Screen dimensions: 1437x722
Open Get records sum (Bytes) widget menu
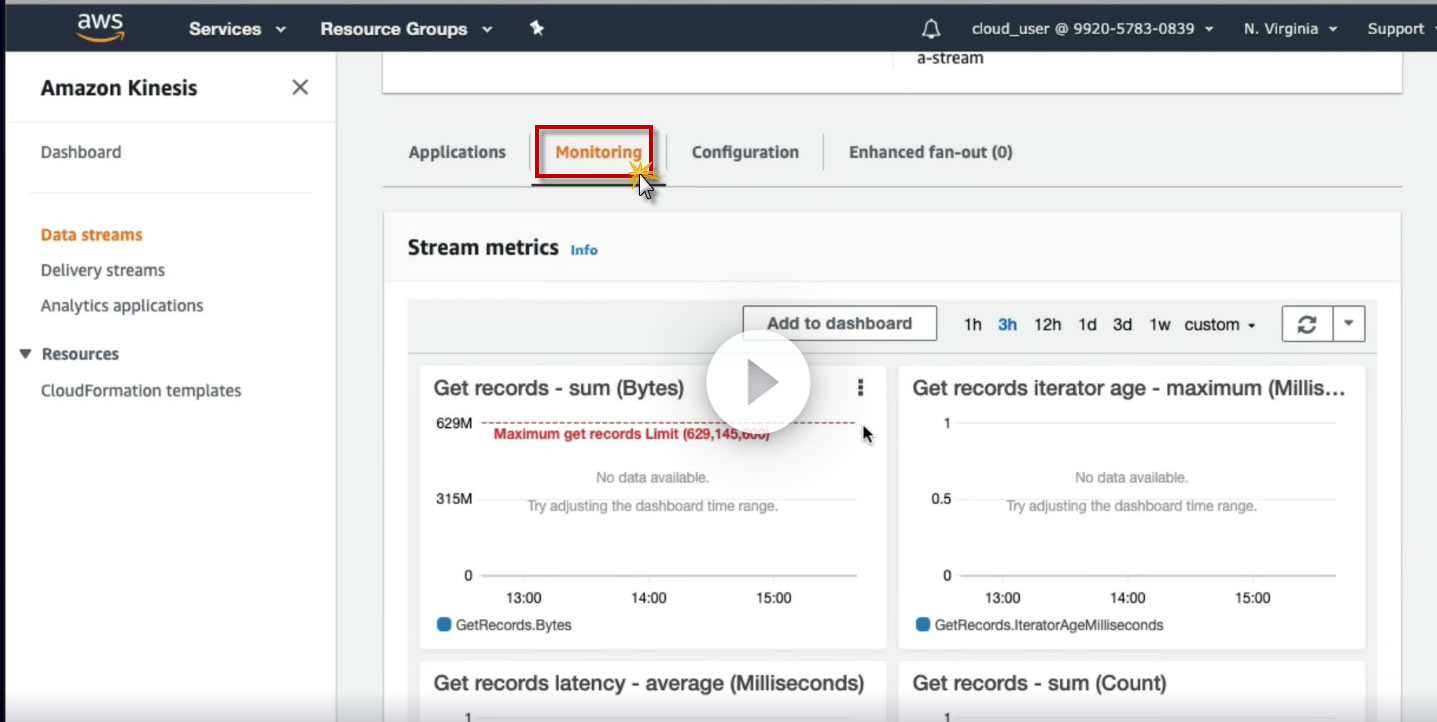(860, 388)
